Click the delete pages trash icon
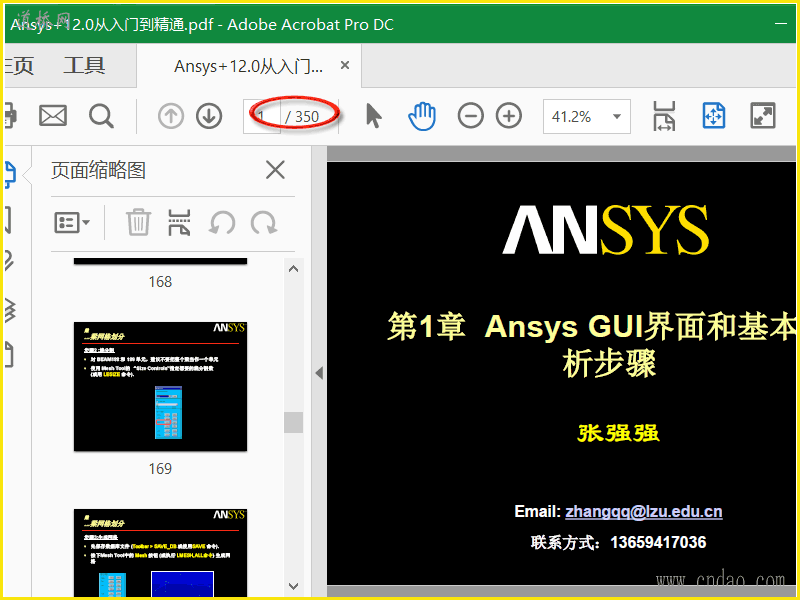Viewport: 800px width, 600px height. pos(138,223)
